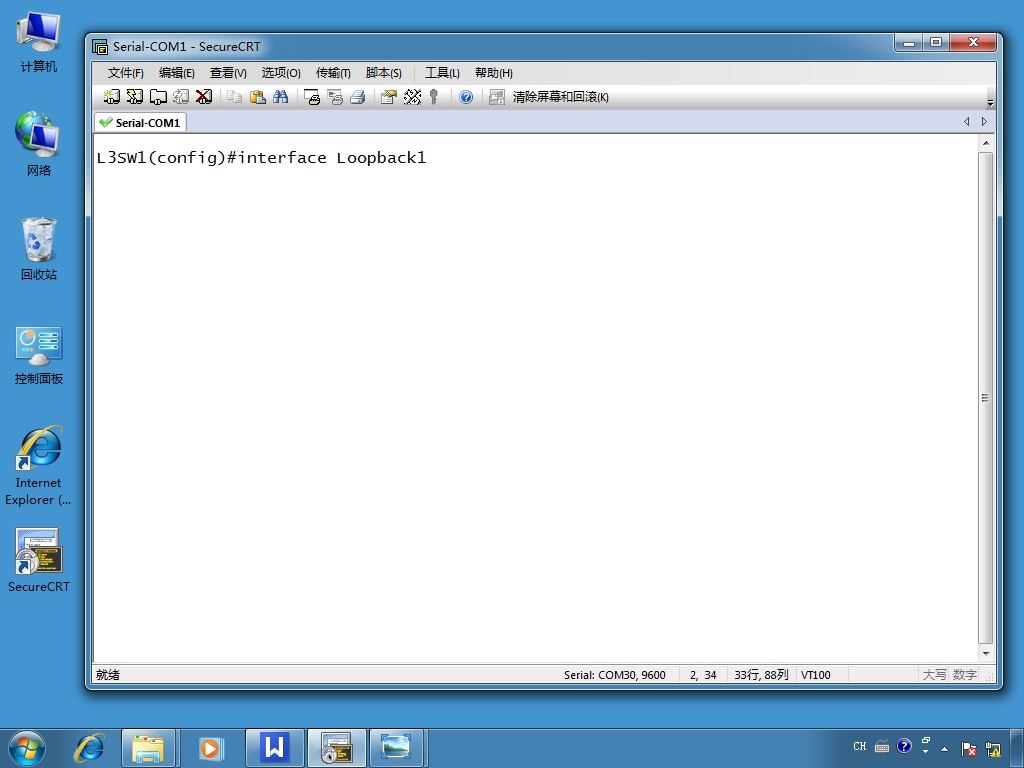Click terminal scrollbar down arrow
1024x768 pixels.
985,653
